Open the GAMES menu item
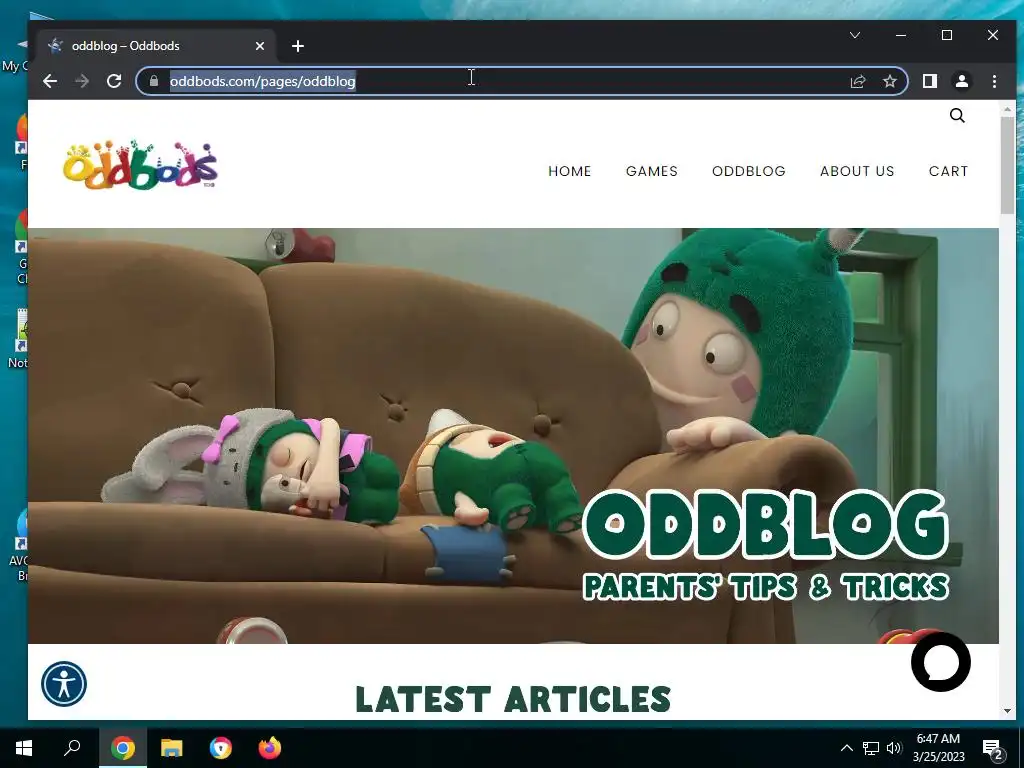The image size is (1024, 768). click(x=652, y=171)
